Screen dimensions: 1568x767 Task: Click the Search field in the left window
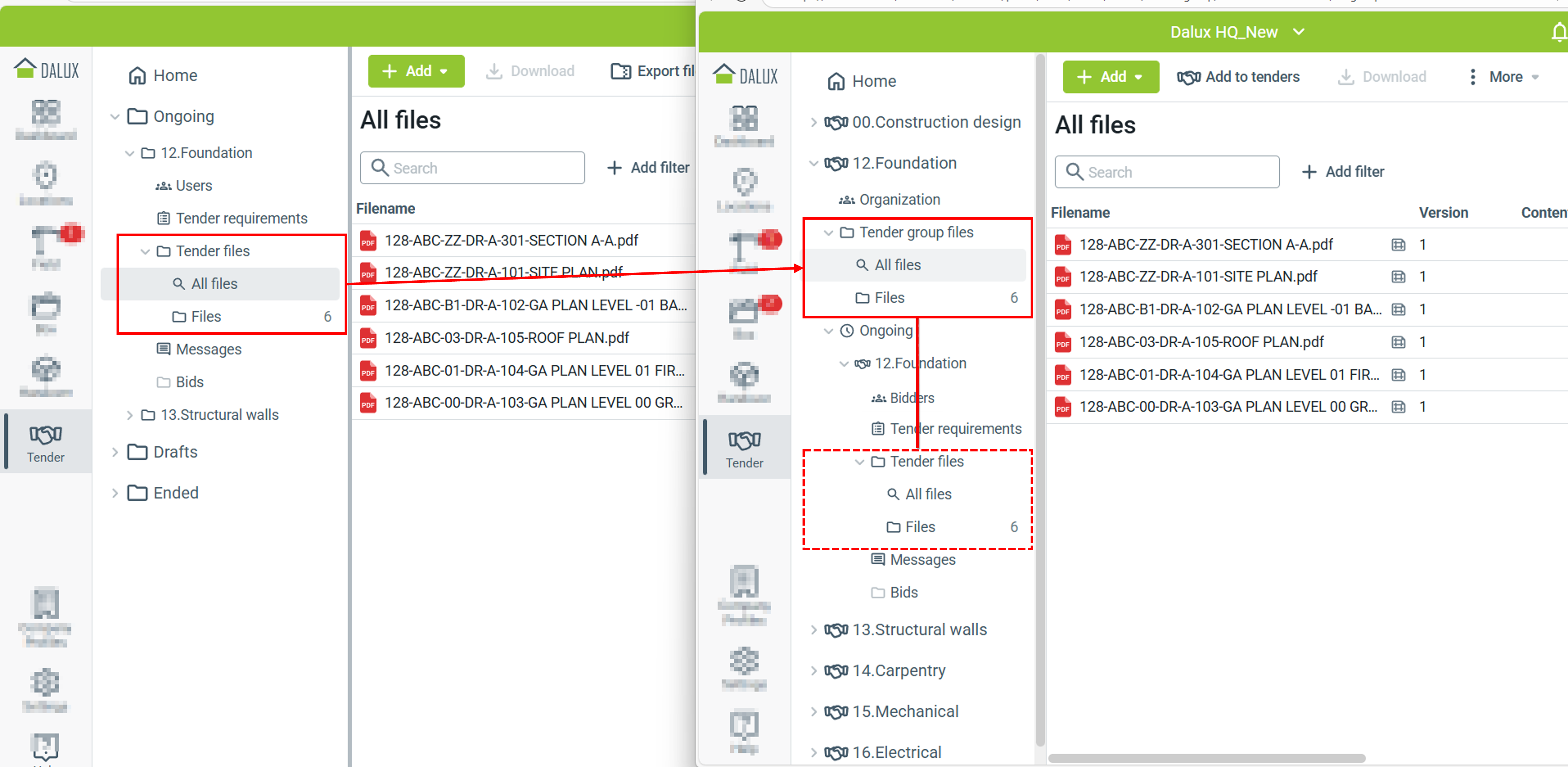[472, 168]
